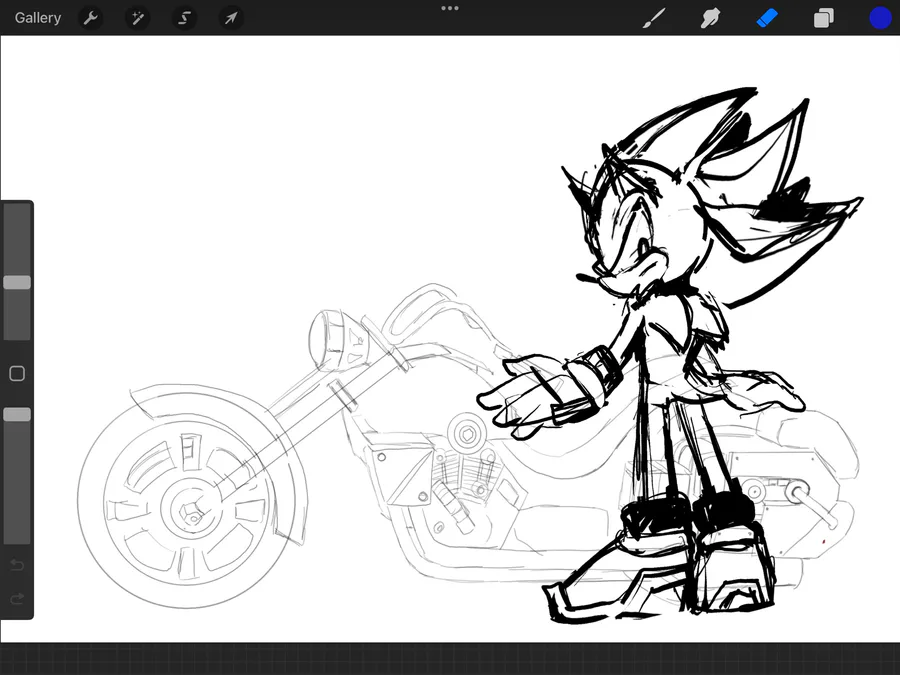Open the blue color picker swatch

(x=880, y=18)
